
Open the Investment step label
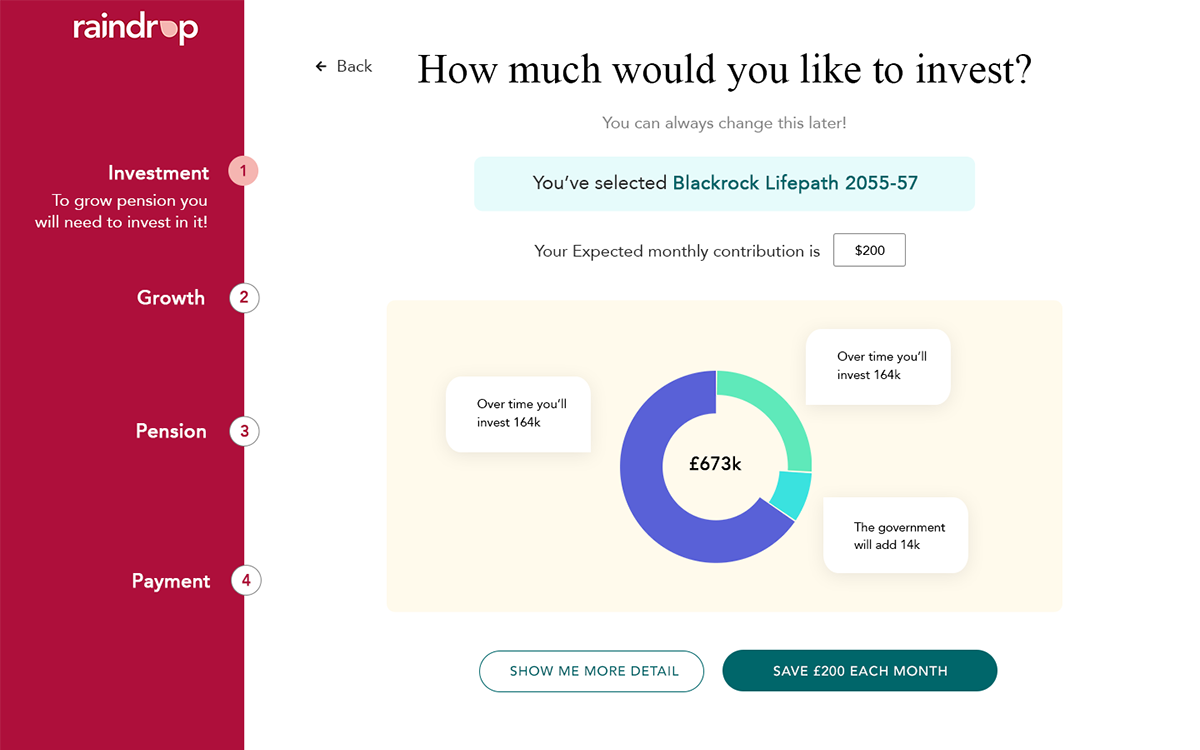click(159, 173)
